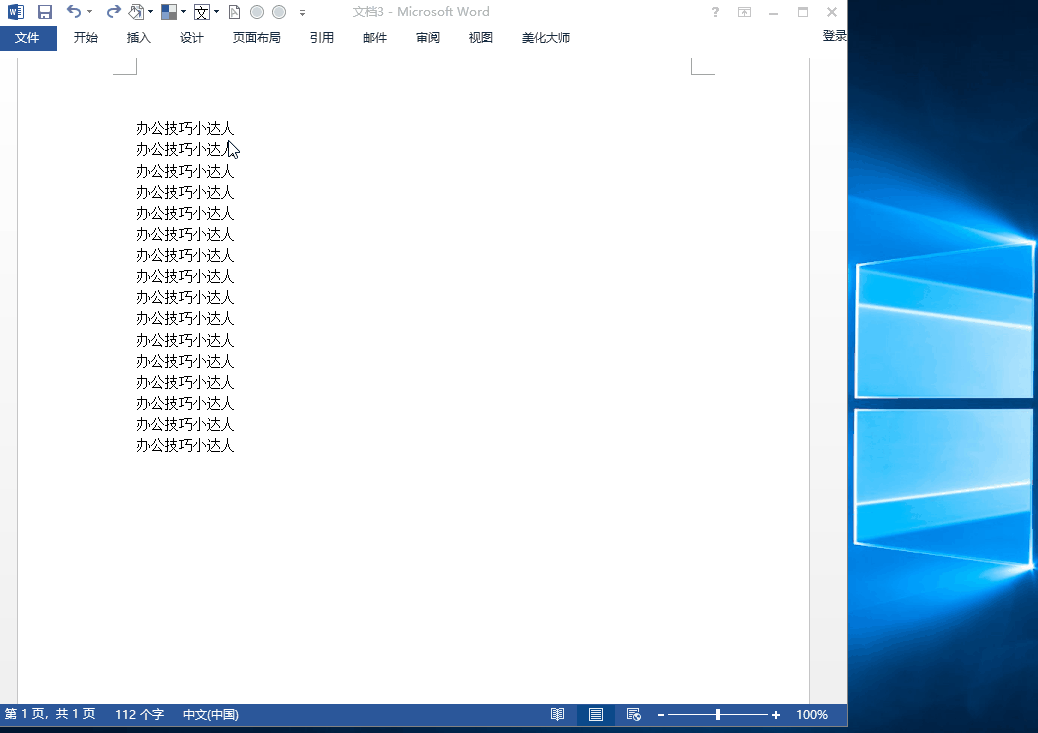This screenshot has height=733, width=1038.
Task: Click the Save icon in quick access toolbar
Action: click(x=44, y=12)
